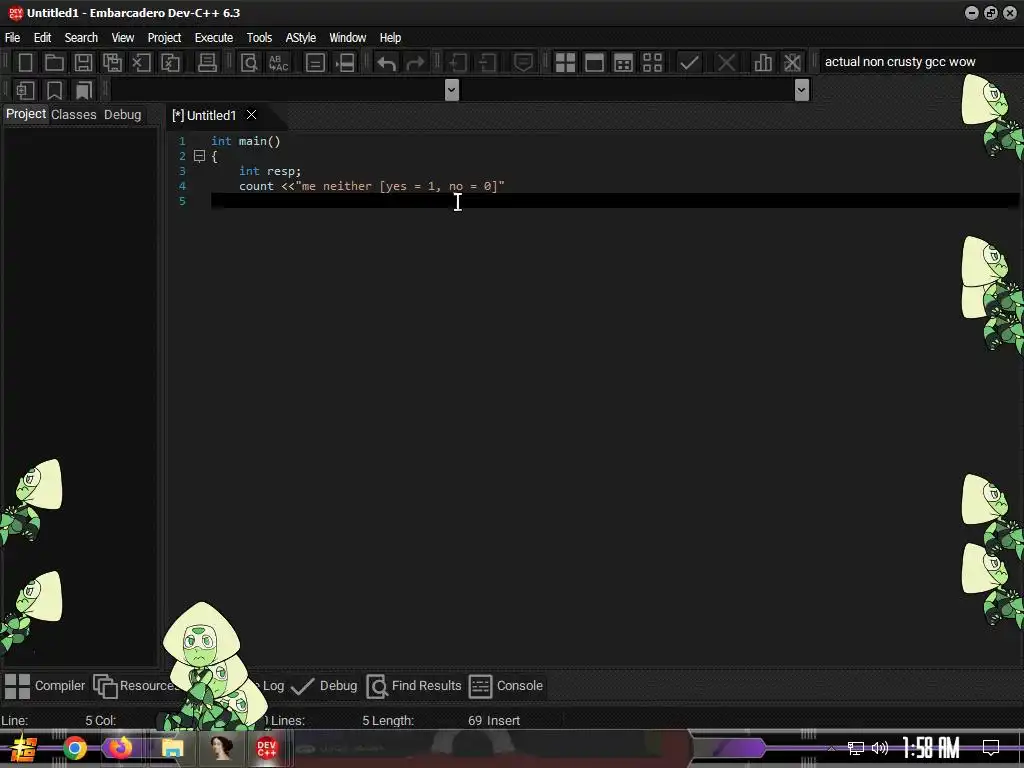Click the Redo arrow icon
The width and height of the screenshot is (1024, 768).
point(415,63)
